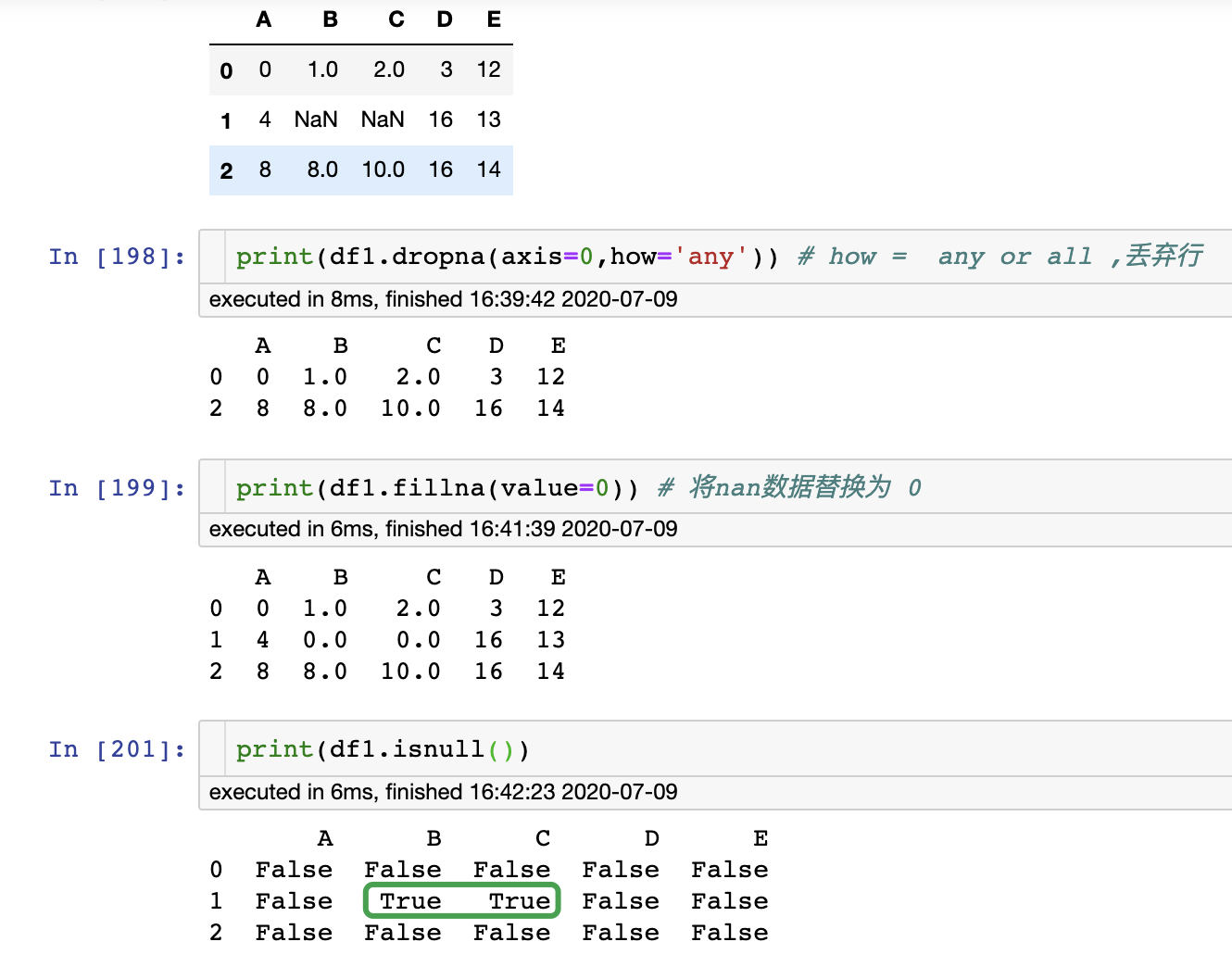Click True under column C in the isnull output
This screenshot has width=1232, height=967.
(520, 901)
